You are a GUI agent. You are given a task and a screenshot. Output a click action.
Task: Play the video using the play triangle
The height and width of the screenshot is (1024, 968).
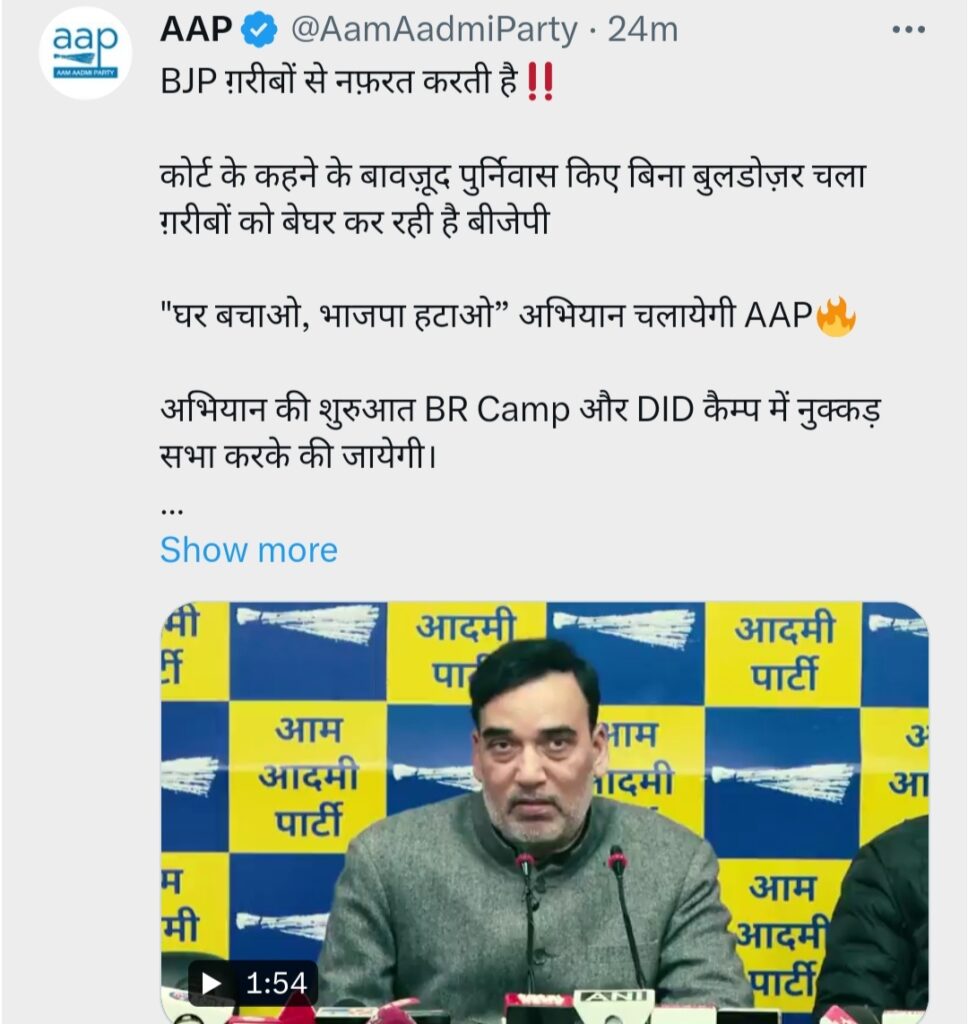click(x=210, y=983)
